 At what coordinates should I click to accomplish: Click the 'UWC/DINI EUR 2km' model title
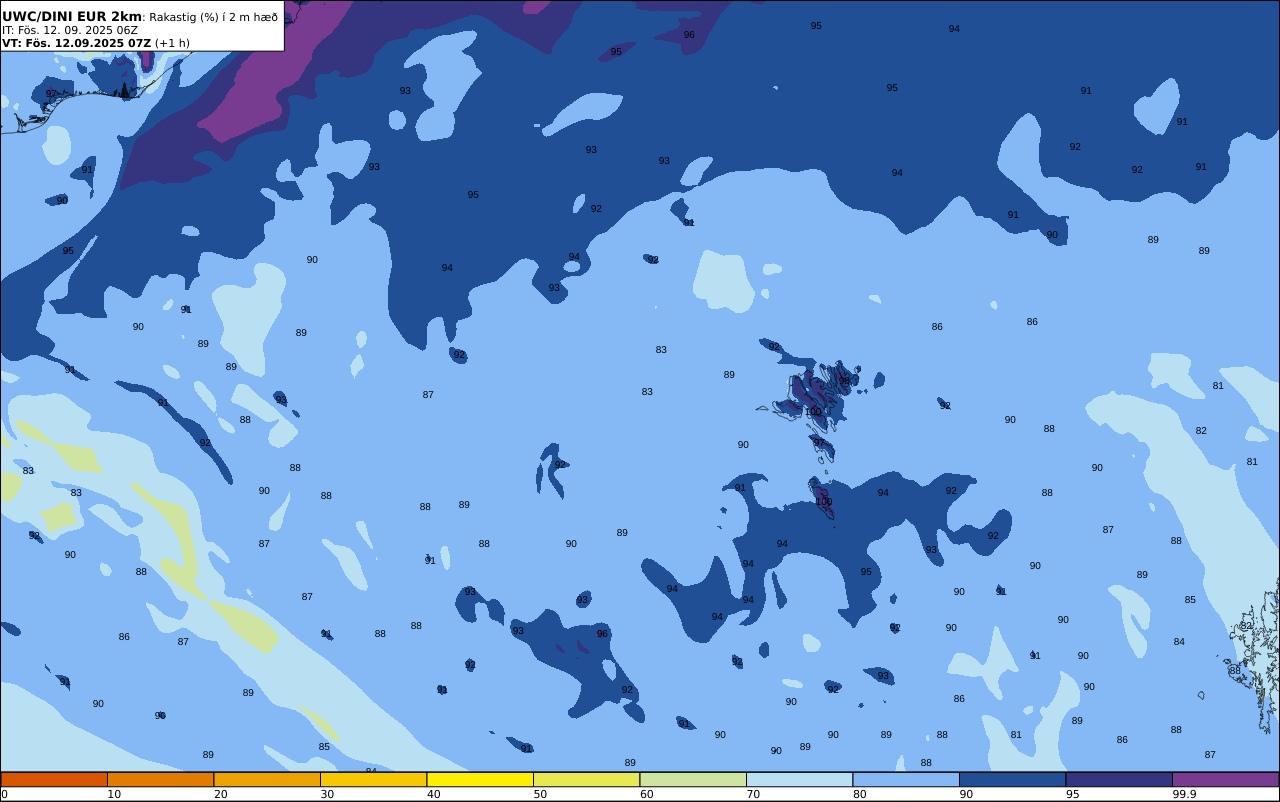click(72, 16)
